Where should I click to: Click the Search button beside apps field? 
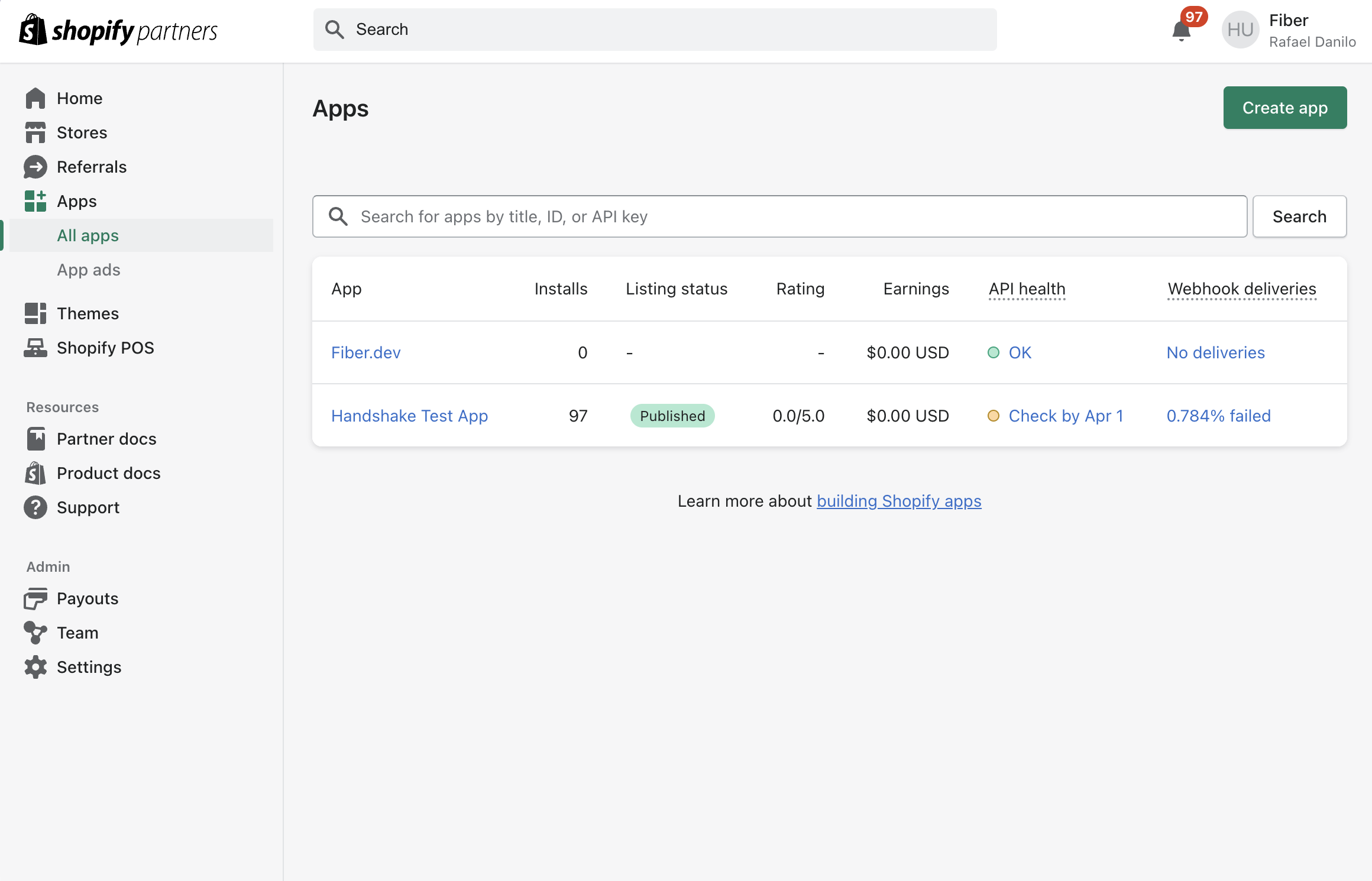tap(1299, 216)
